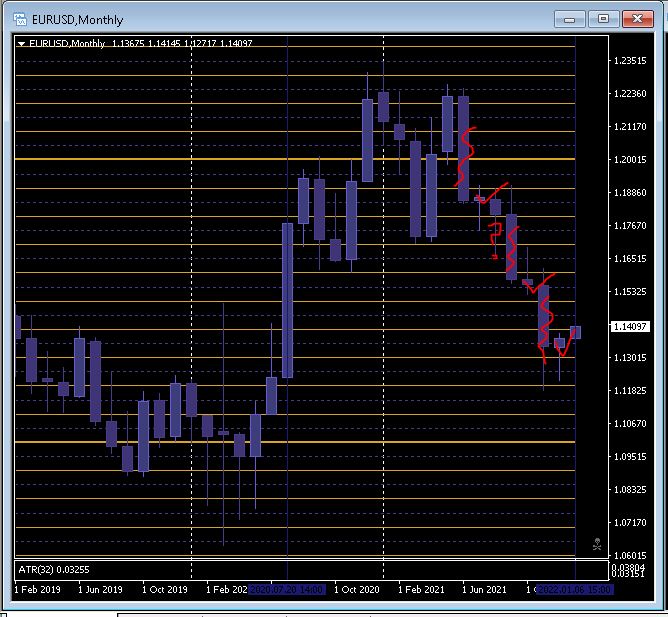The width and height of the screenshot is (668, 617).
Task: Click the 1 Feb 2021 date label
Action: [421, 590]
